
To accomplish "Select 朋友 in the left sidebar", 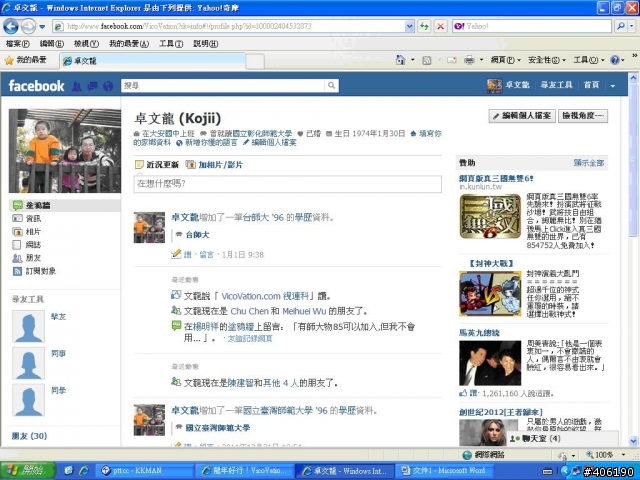I will [33, 258].
